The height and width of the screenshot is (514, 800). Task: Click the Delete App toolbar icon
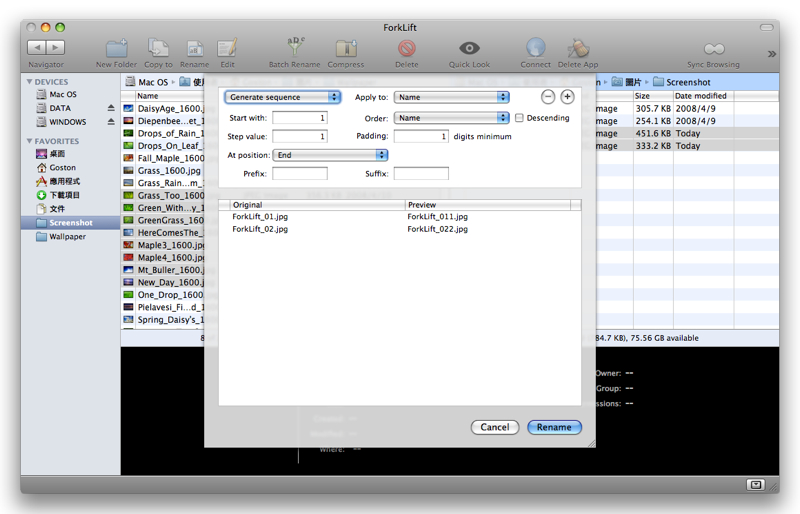(x=578, y=48)
